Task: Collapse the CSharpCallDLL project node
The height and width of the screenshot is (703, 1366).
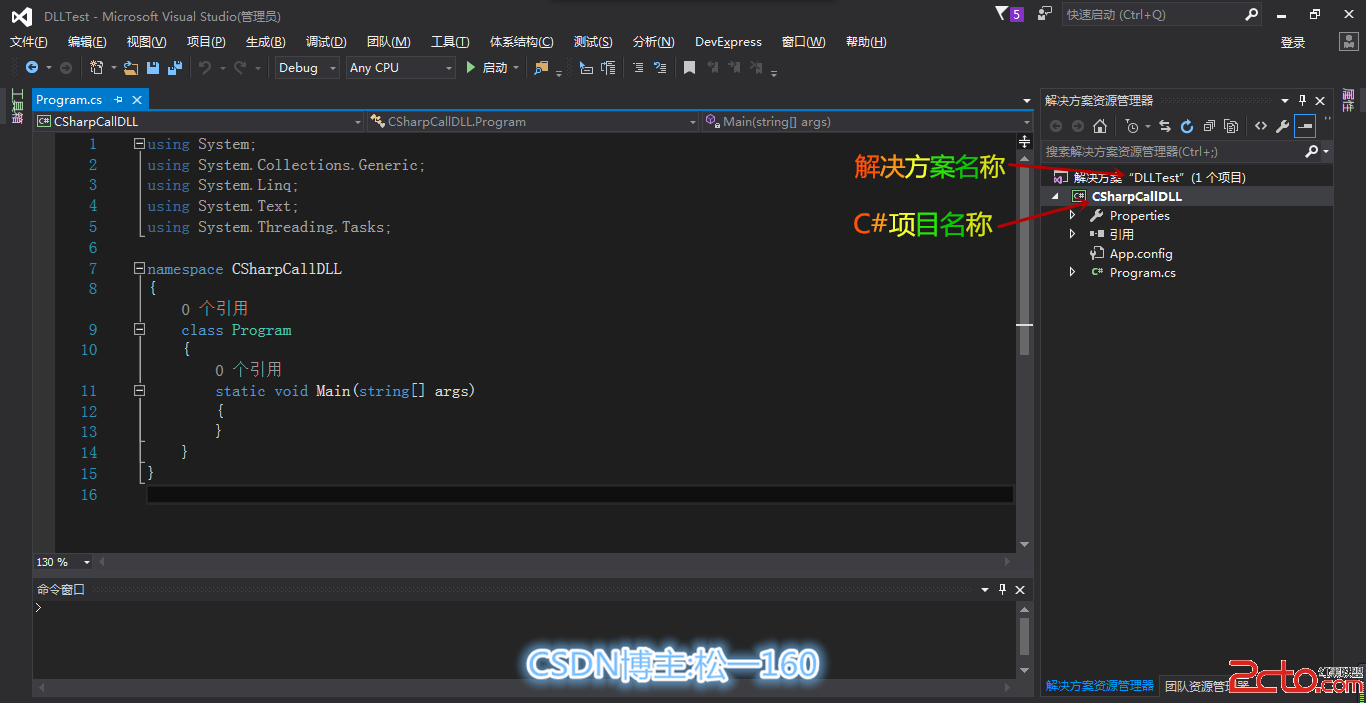Action: [x=1056, y=197]
